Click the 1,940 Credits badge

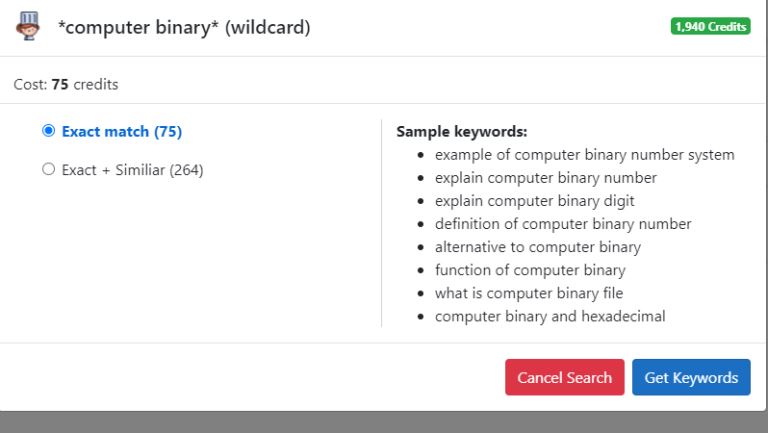coord(710,26)
